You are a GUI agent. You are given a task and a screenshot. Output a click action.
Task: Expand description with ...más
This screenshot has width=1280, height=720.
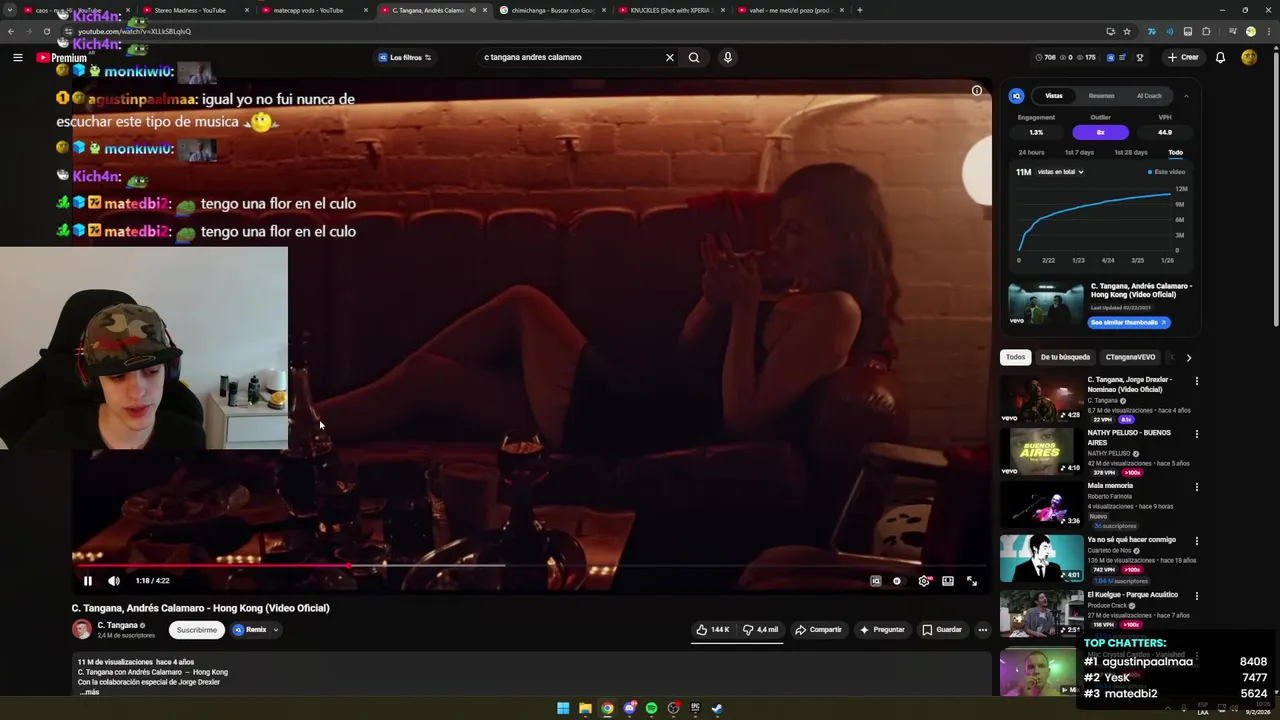(90, 692)
